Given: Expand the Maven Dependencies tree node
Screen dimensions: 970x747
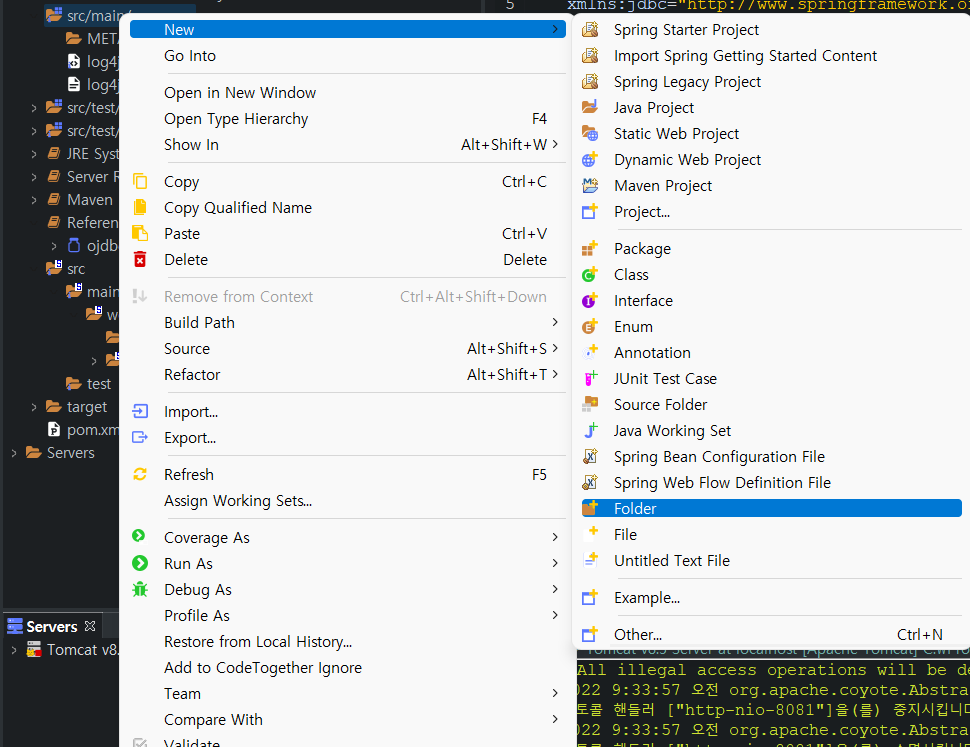Looking at the screenshot, I should [34, 200].
